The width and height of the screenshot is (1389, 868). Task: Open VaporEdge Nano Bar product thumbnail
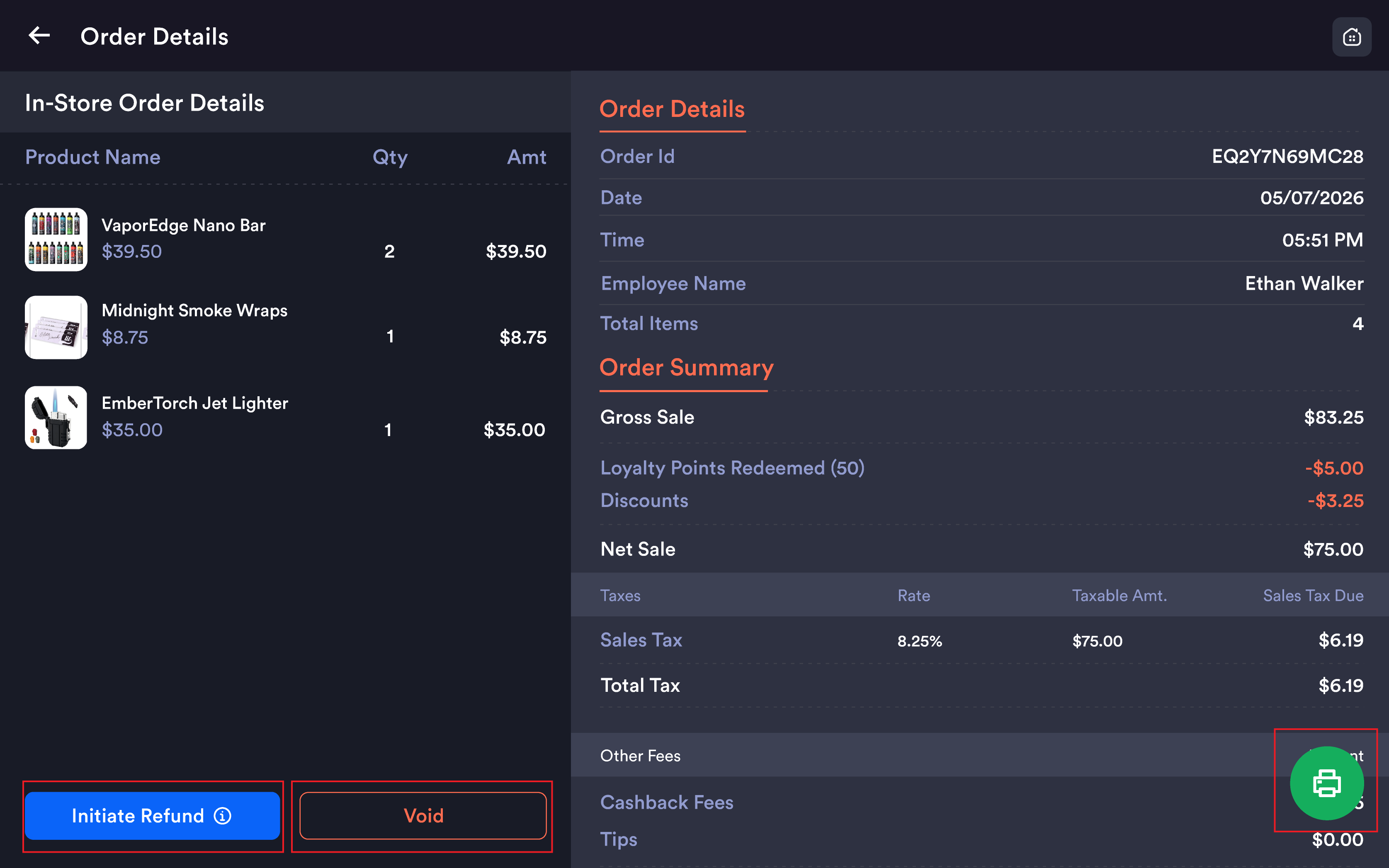[x=56, y=239]
